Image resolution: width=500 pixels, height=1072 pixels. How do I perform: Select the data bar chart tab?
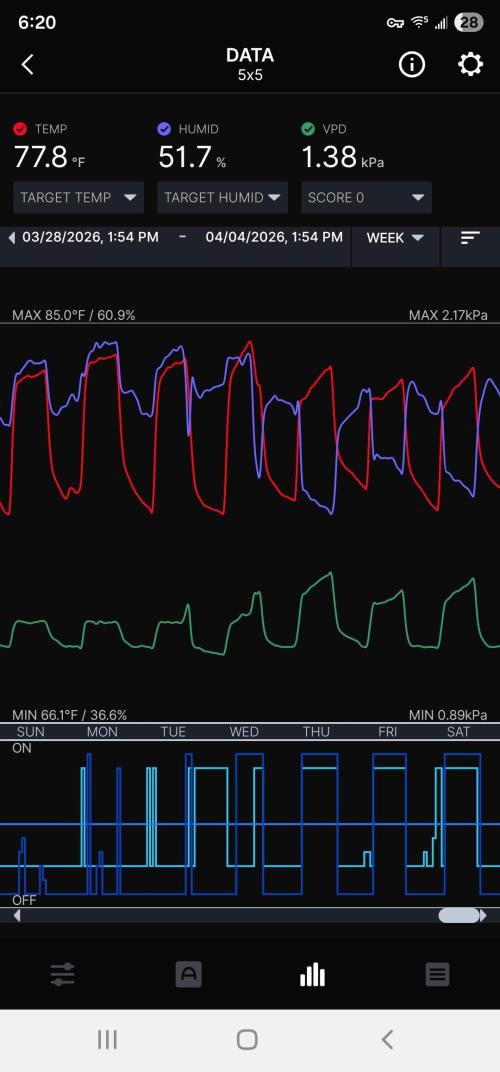(313, 974)
